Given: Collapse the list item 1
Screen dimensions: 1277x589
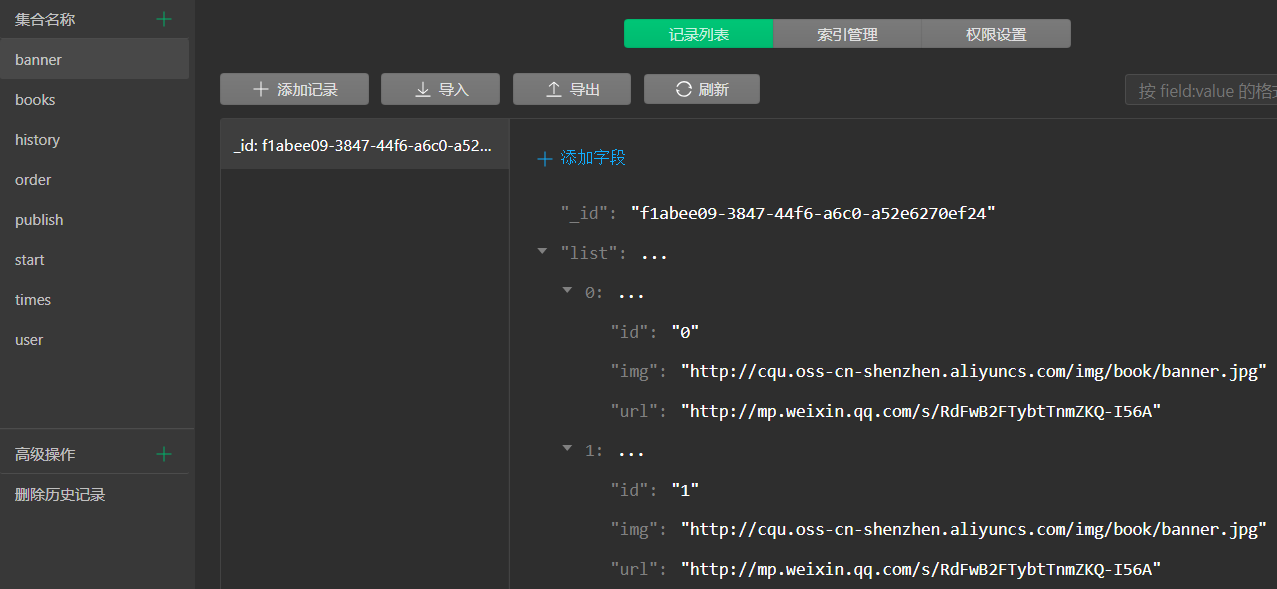Looking at the screenshot, I should [567, 449].
